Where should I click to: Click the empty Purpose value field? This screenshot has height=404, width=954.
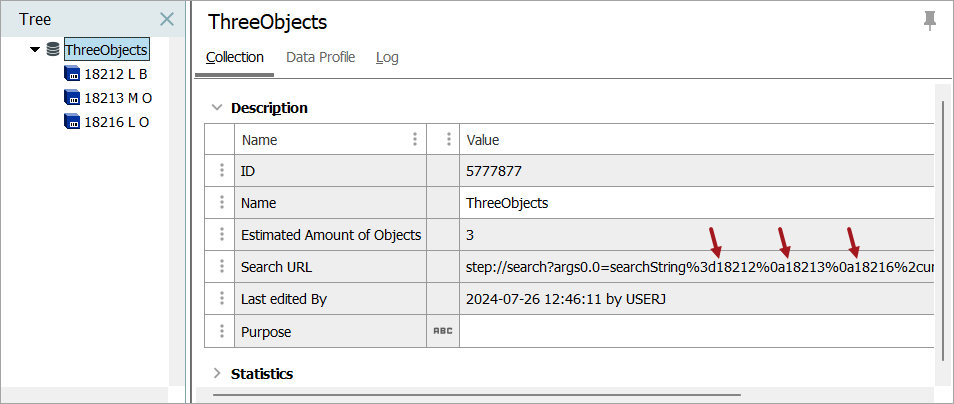coord(690,331)
